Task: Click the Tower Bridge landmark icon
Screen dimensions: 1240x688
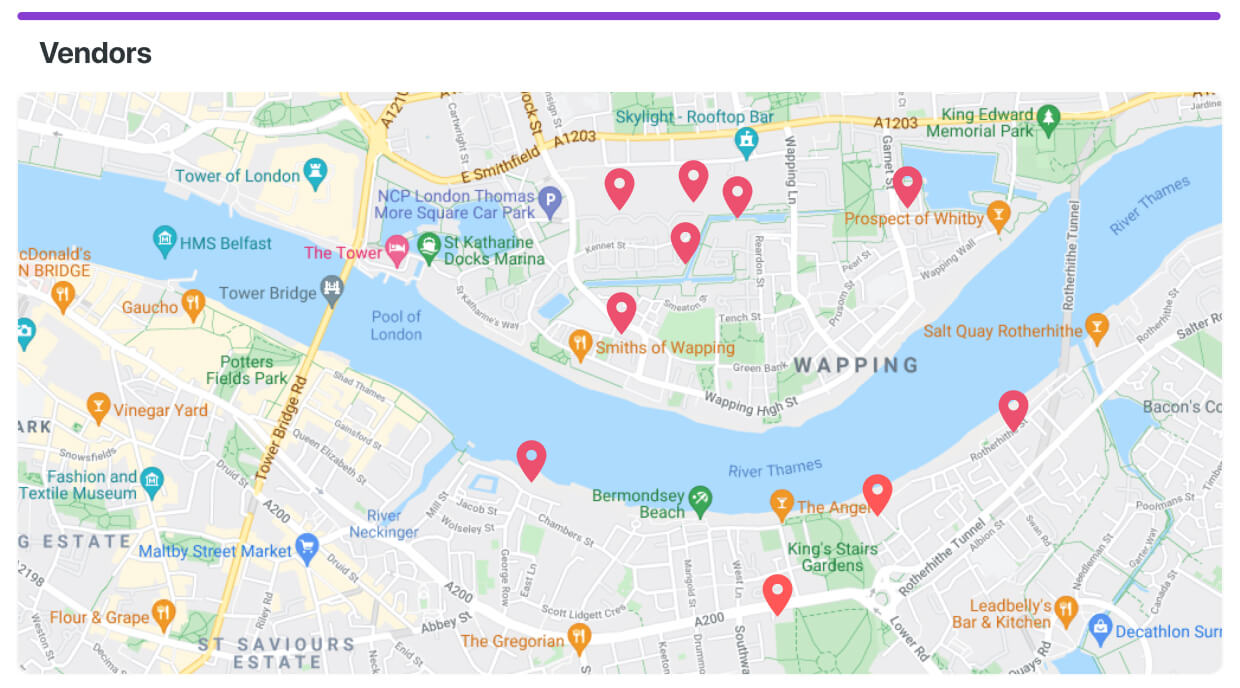Action: (332, 292)
